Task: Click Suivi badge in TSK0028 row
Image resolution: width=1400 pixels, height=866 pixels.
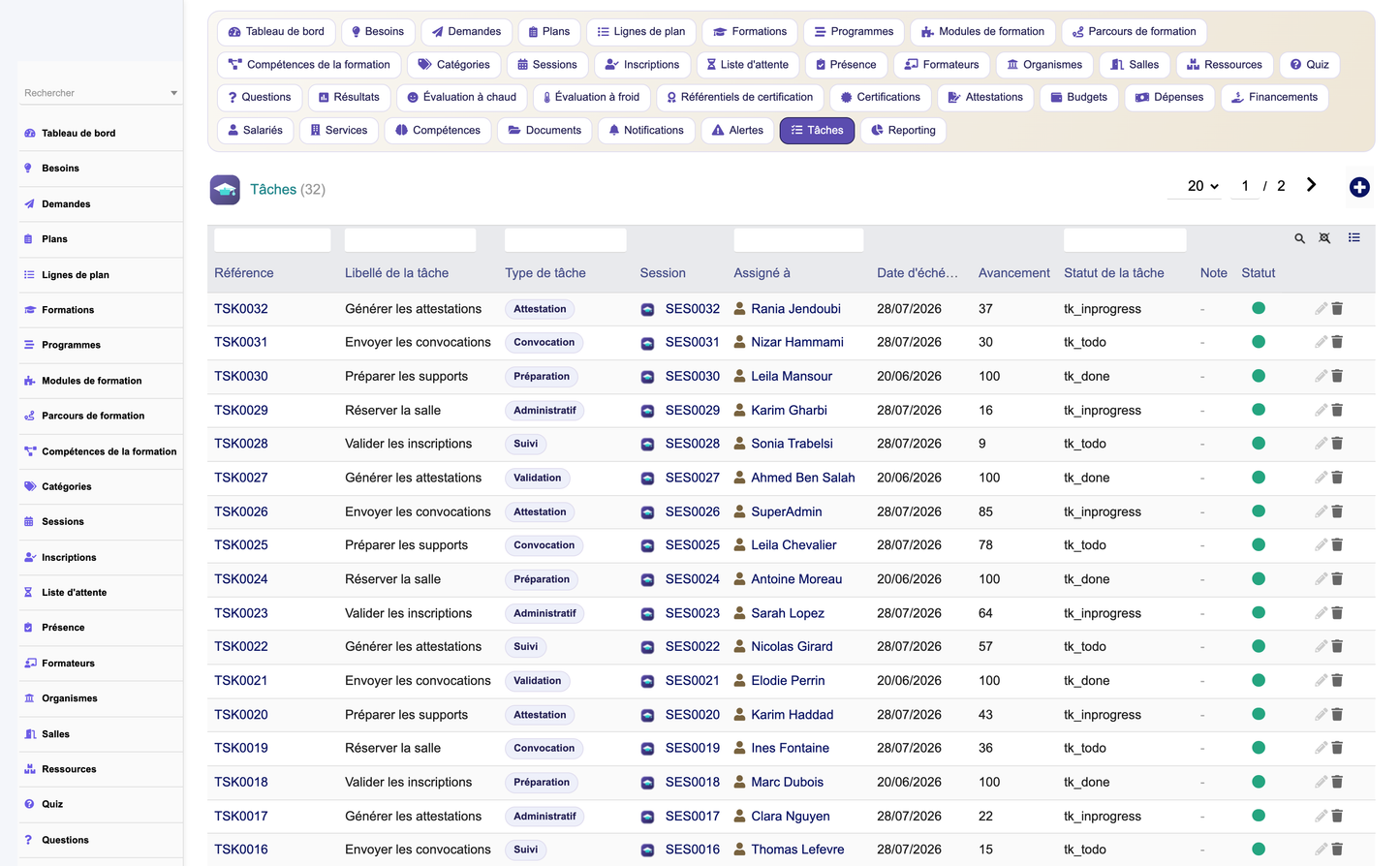Action: 526,444
